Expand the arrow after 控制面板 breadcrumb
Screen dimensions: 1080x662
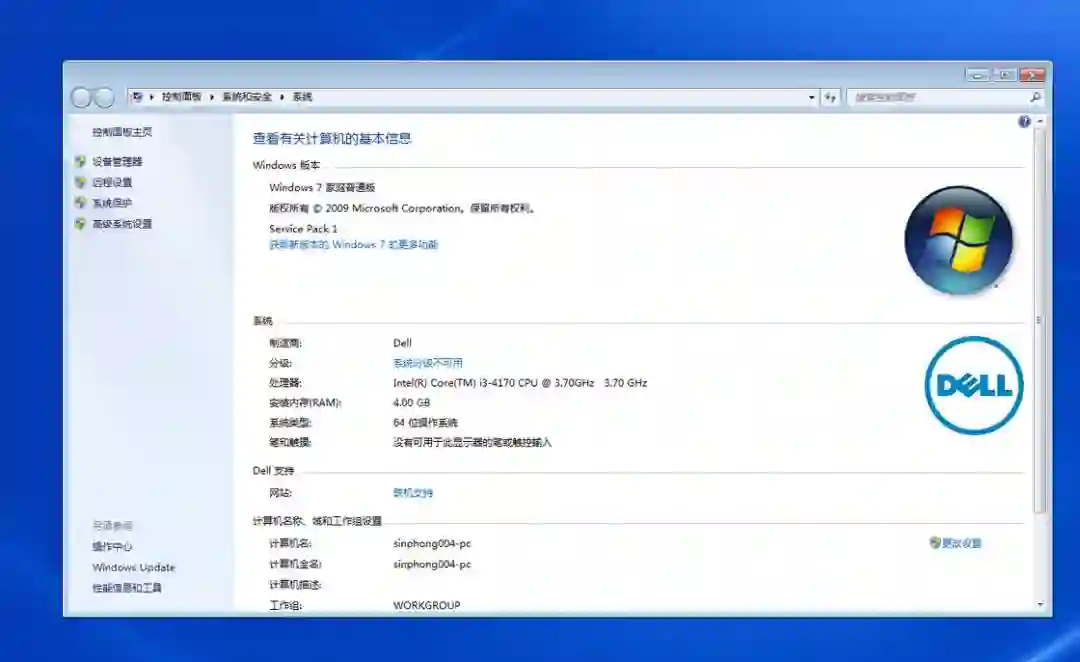(x=211, y=97)
